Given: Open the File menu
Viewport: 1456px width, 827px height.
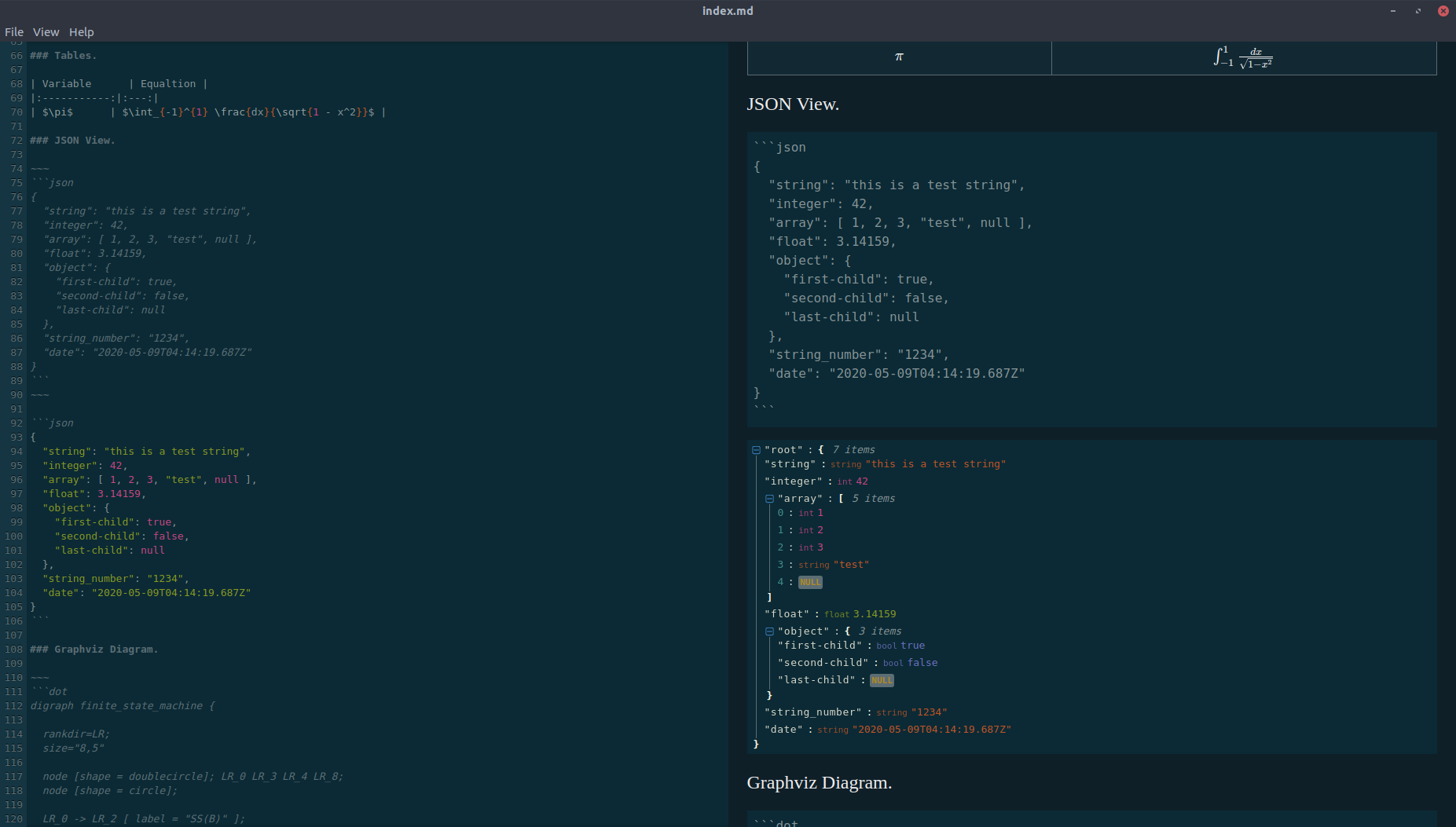Looking at the screenshot, I should click(14, 32).
